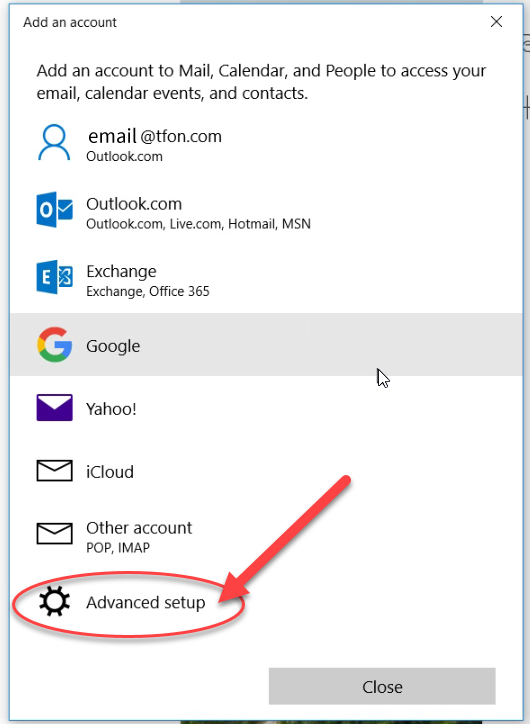Click the blue Outlook.com logo icon
Viewport: 530px width, 724px height.
coord(54,210)
